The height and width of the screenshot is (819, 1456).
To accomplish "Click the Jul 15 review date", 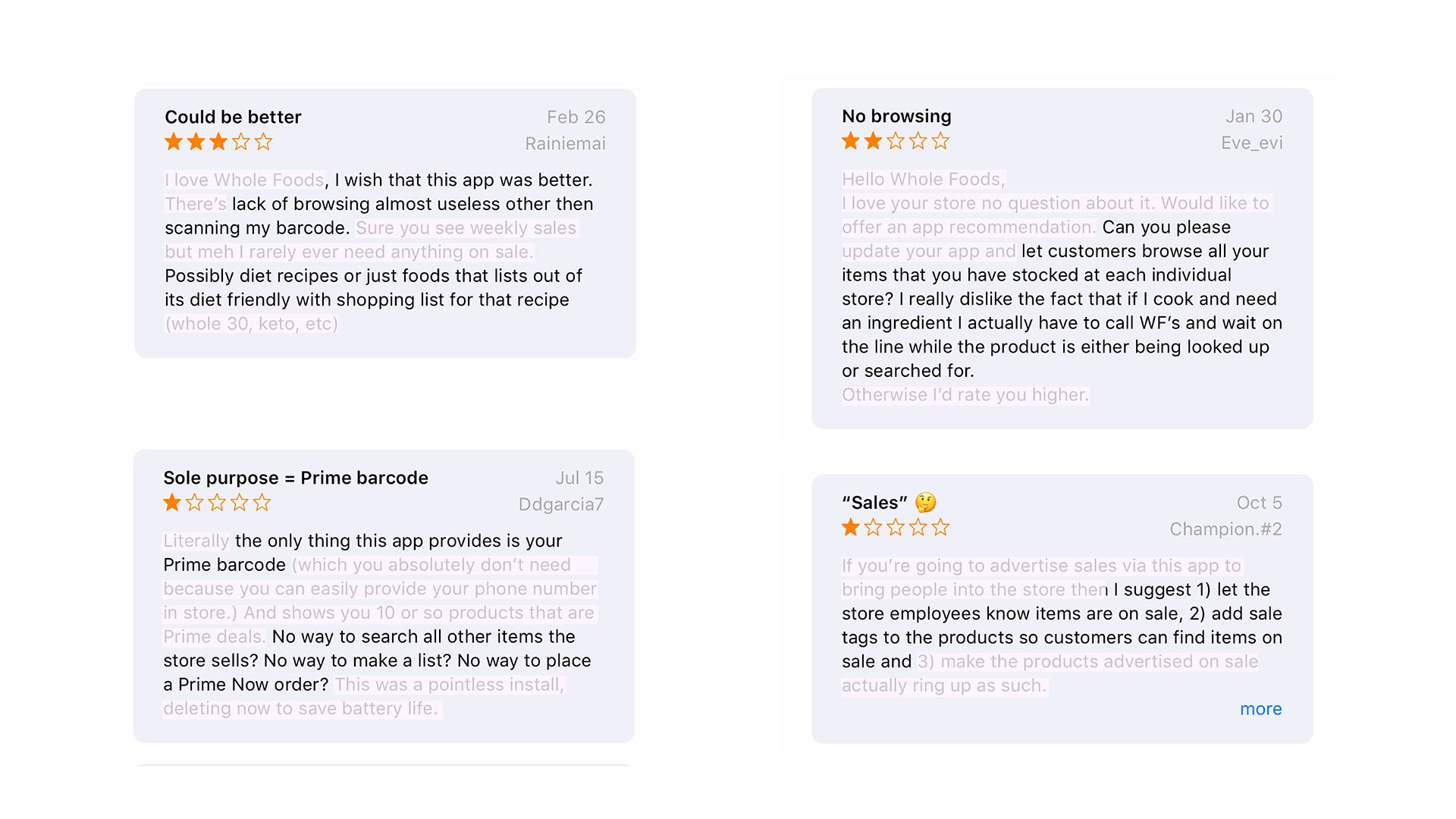I will pyautogui.click(x=579, y=478).
